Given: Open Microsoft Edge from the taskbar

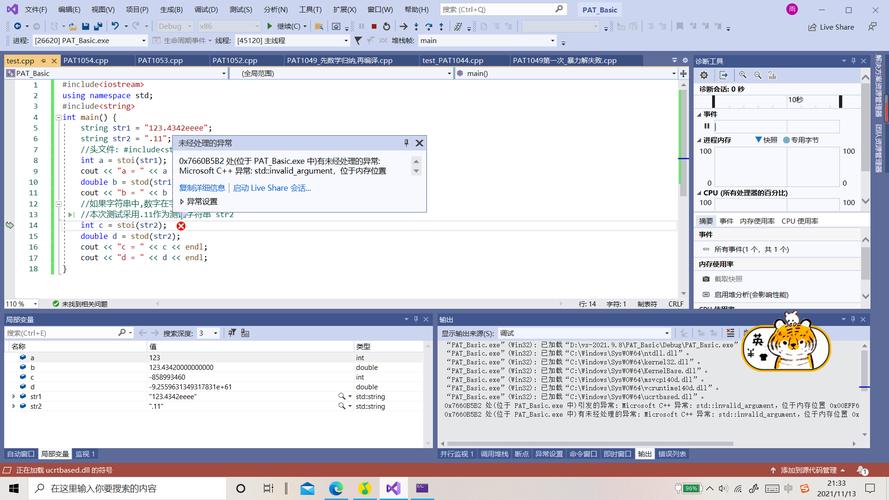Looking at the screenshot, I should click(x=336, y=488).
